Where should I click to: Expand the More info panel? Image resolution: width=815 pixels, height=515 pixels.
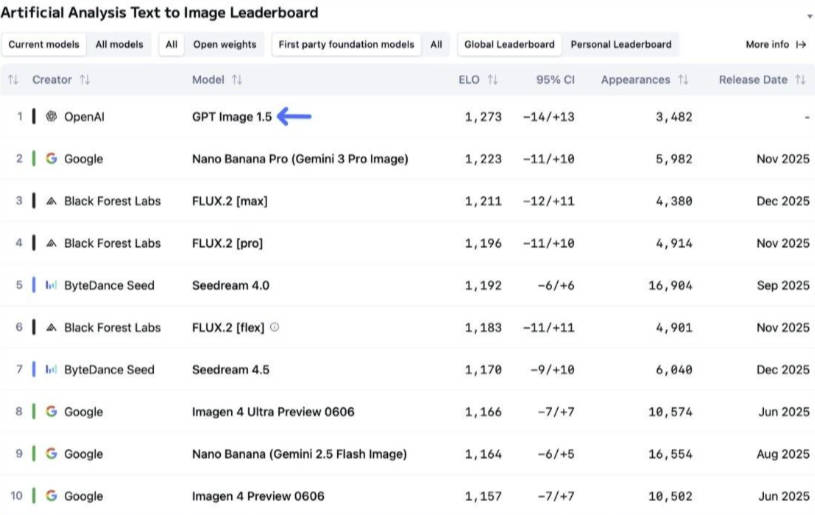click(x=775, y=45)
